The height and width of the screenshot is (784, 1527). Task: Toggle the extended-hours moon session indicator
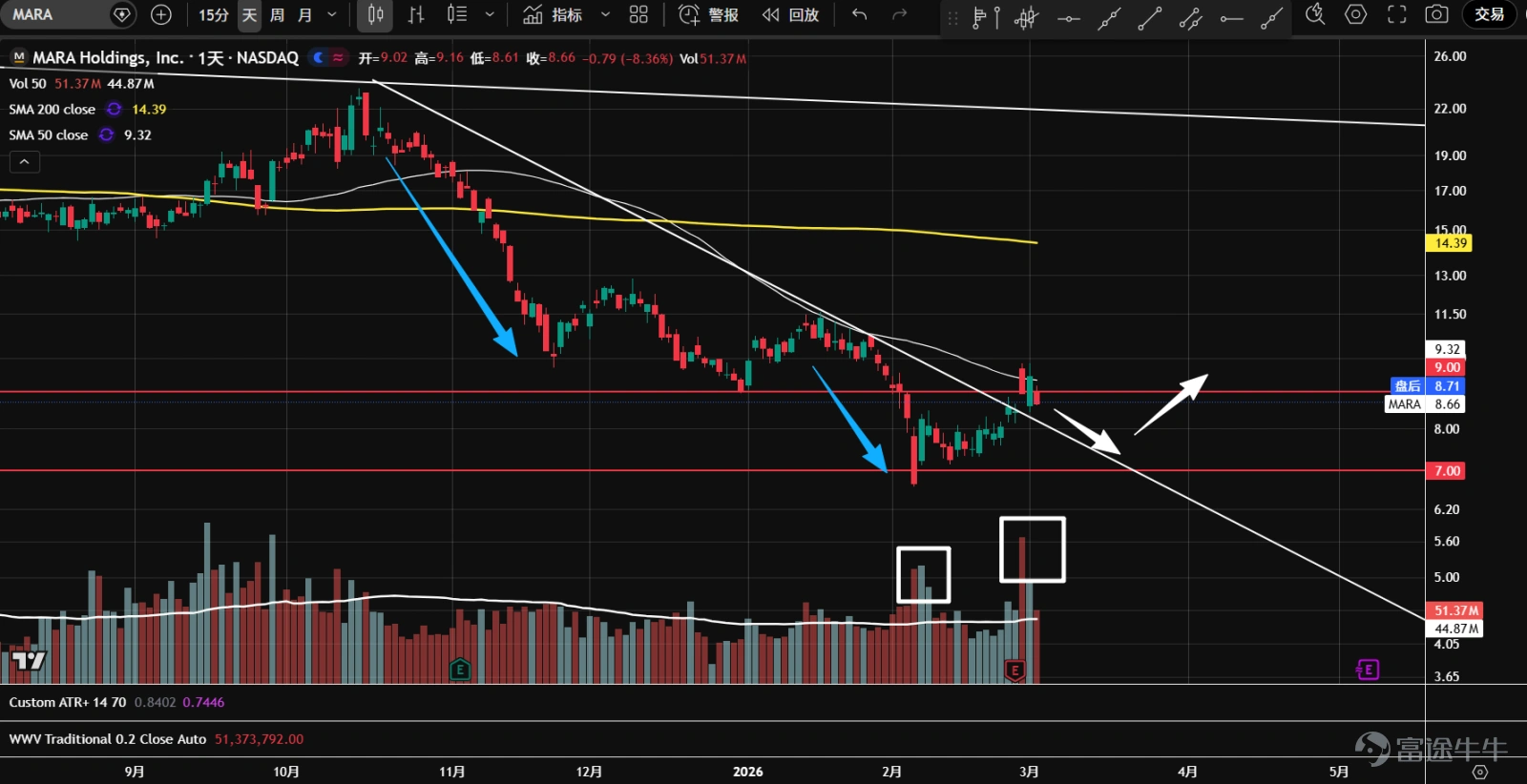pos(319,58)
